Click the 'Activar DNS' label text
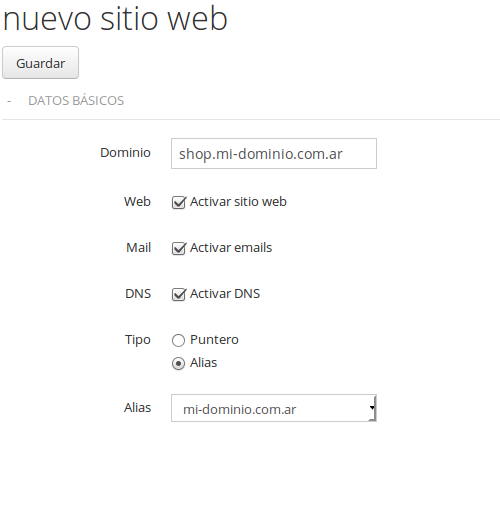The width and height of the screenshot is (500, 529). [x=225, y=294]
